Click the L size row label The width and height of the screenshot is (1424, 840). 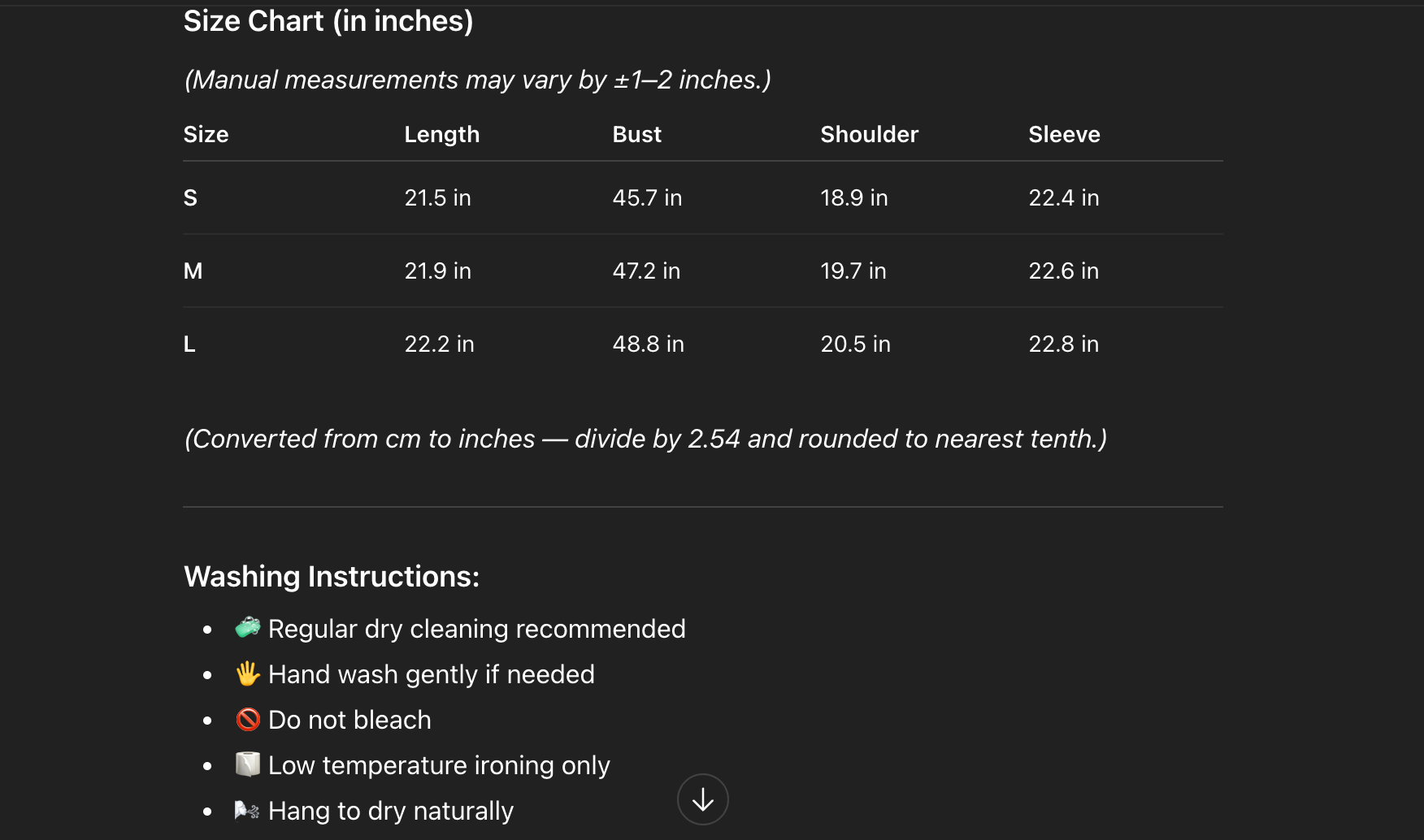pyautogui.click(x=189, y=344)
